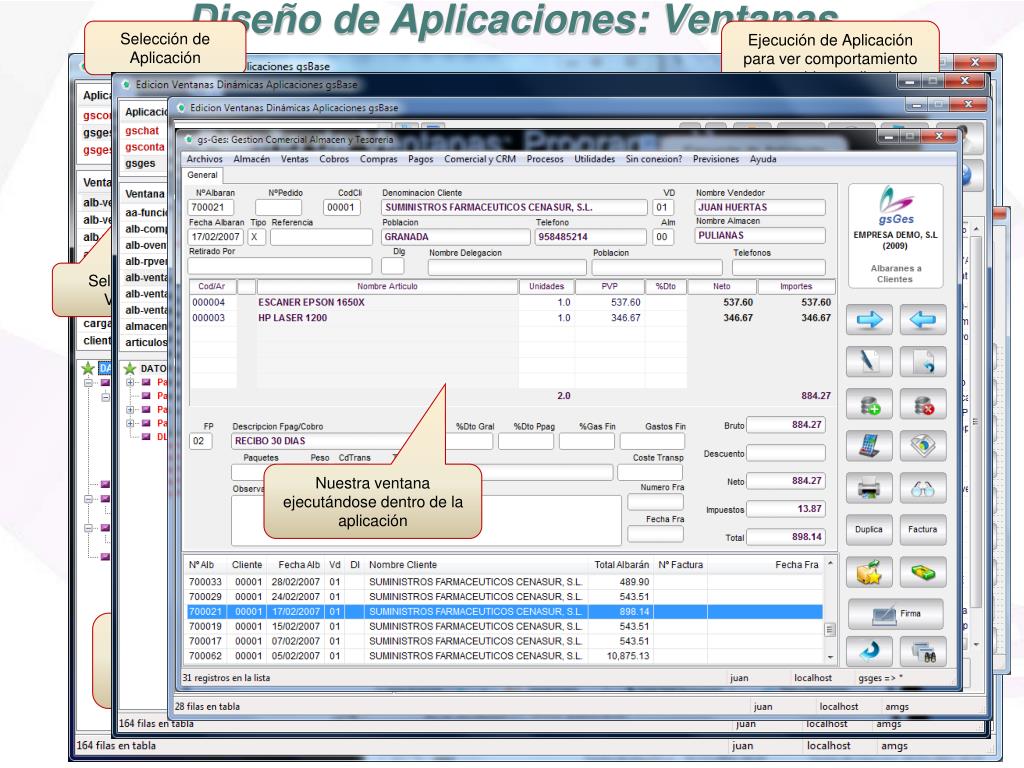Click purple icon of DL node in second window tree
The height and width of the screenshot is (768, 1024).
pos(146,437)
